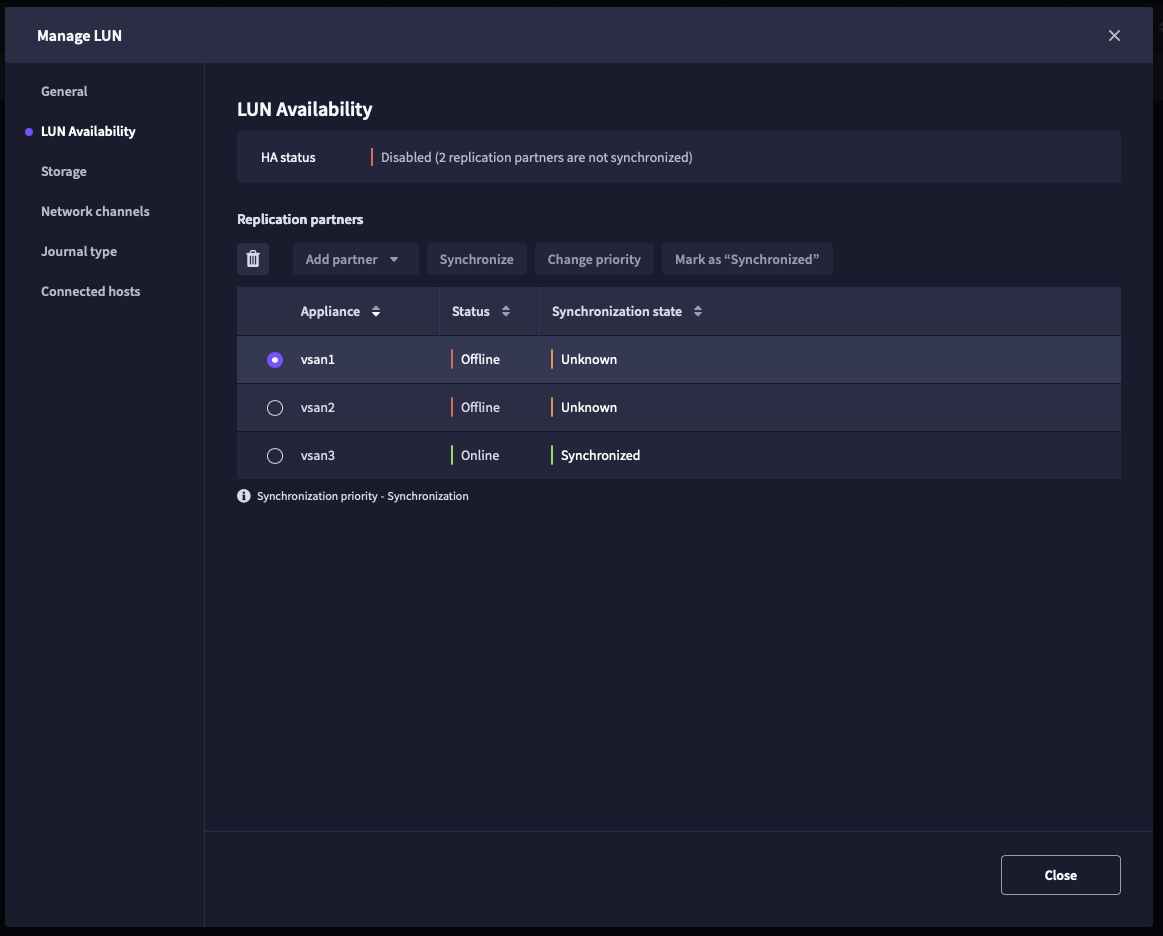Click the Status column header label

tap(471, 312)
